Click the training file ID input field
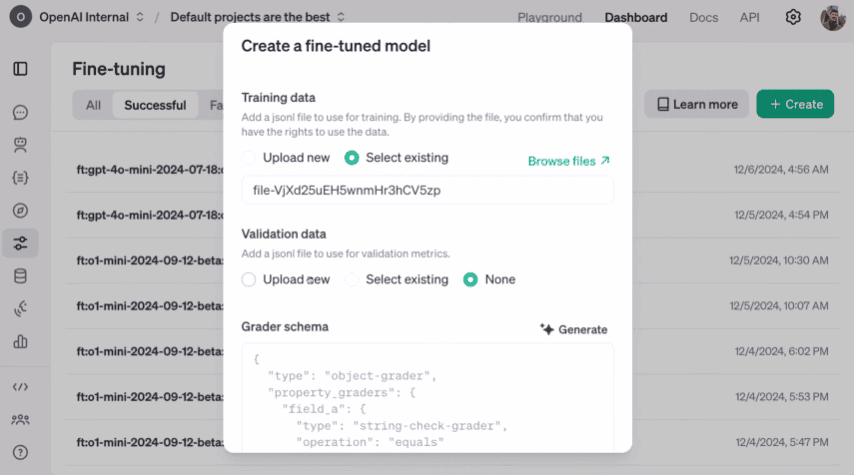 point(427,190)
